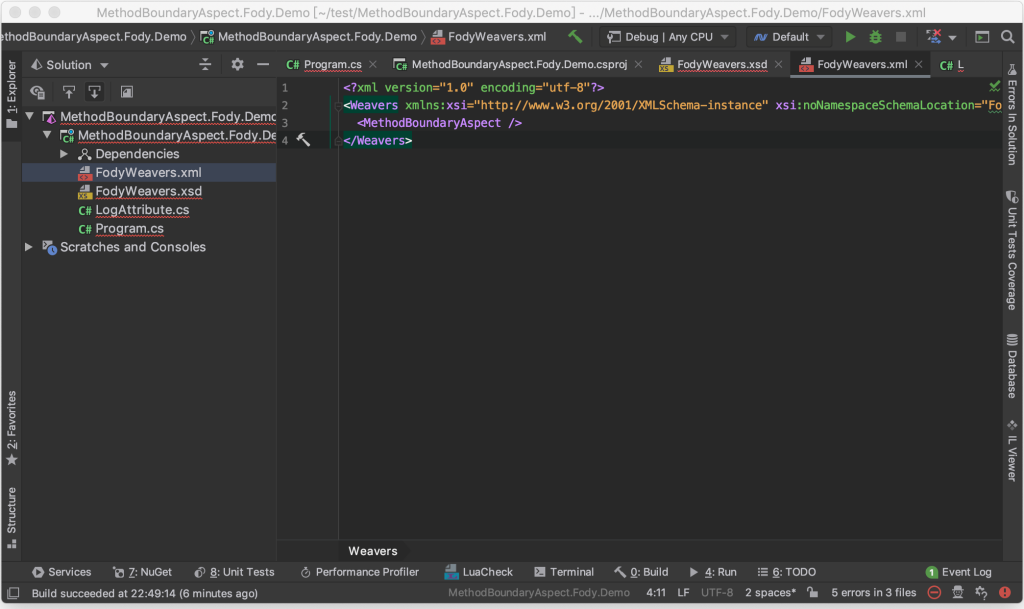The width and height of the screenshot is (1024, 609).
Task: Collapse the MethodBoundaryAspect.Fody.Demo solution node
Action: point(29,116)
